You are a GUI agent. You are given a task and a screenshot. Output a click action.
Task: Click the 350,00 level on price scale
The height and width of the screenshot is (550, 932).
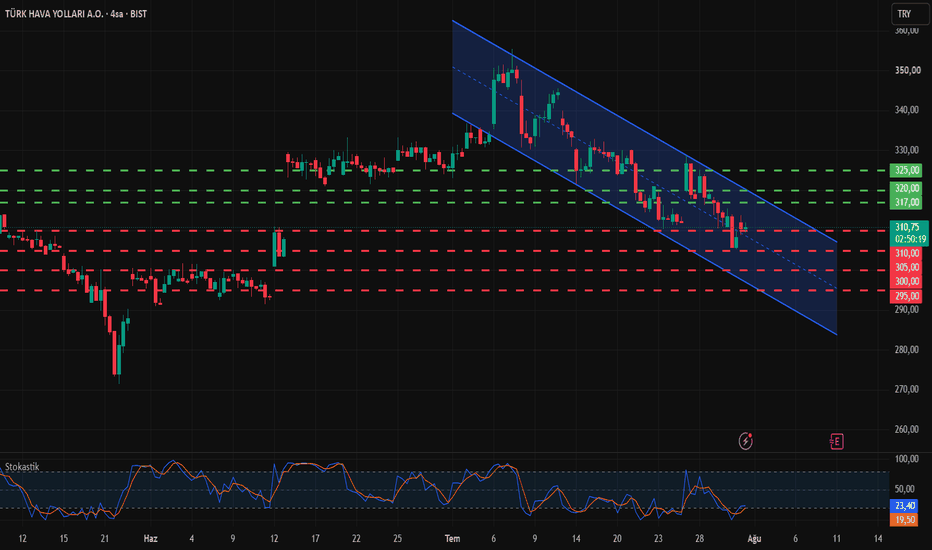[x=908, y=70]
